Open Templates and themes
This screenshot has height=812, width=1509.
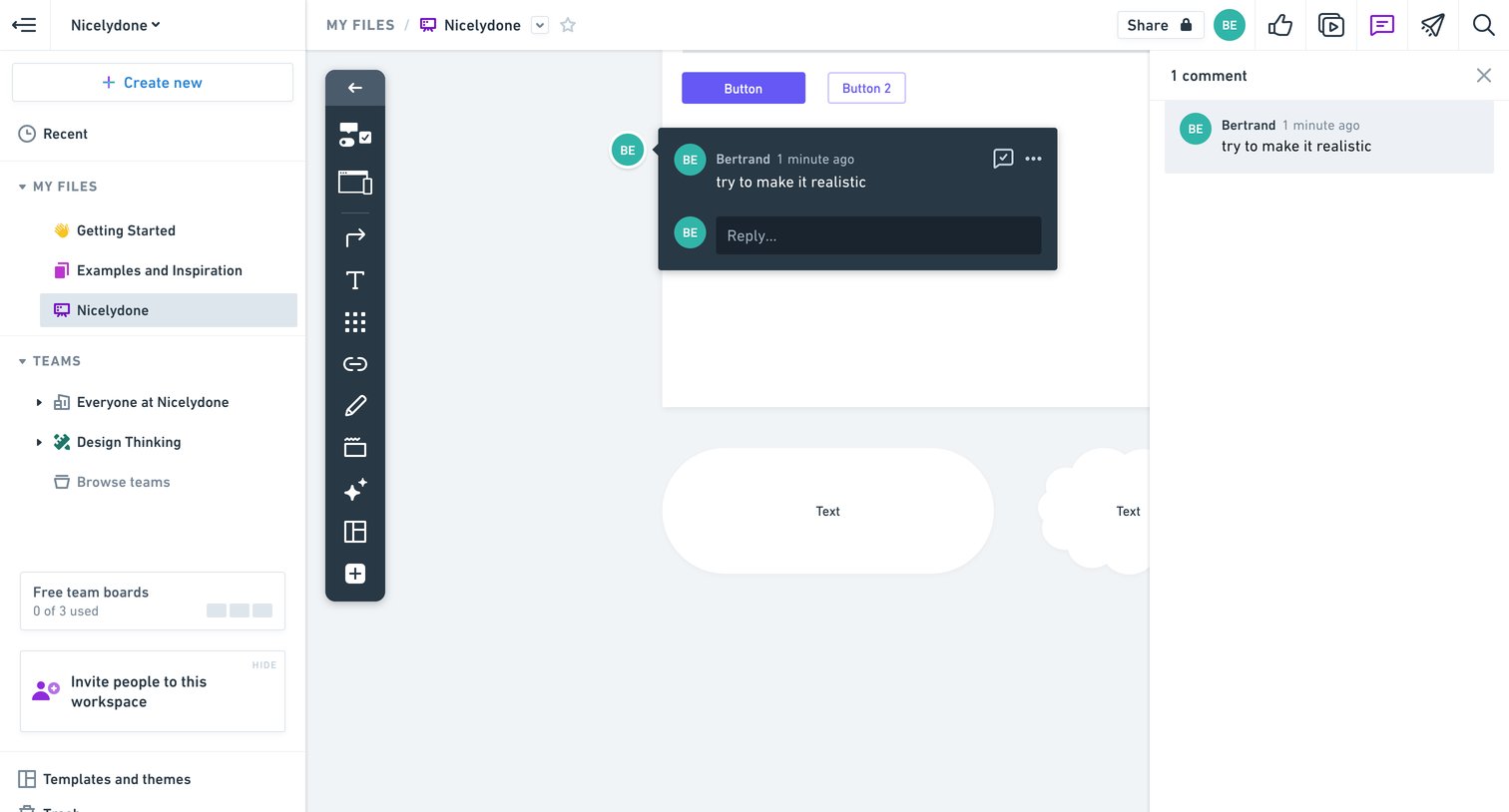coord(105,779)
